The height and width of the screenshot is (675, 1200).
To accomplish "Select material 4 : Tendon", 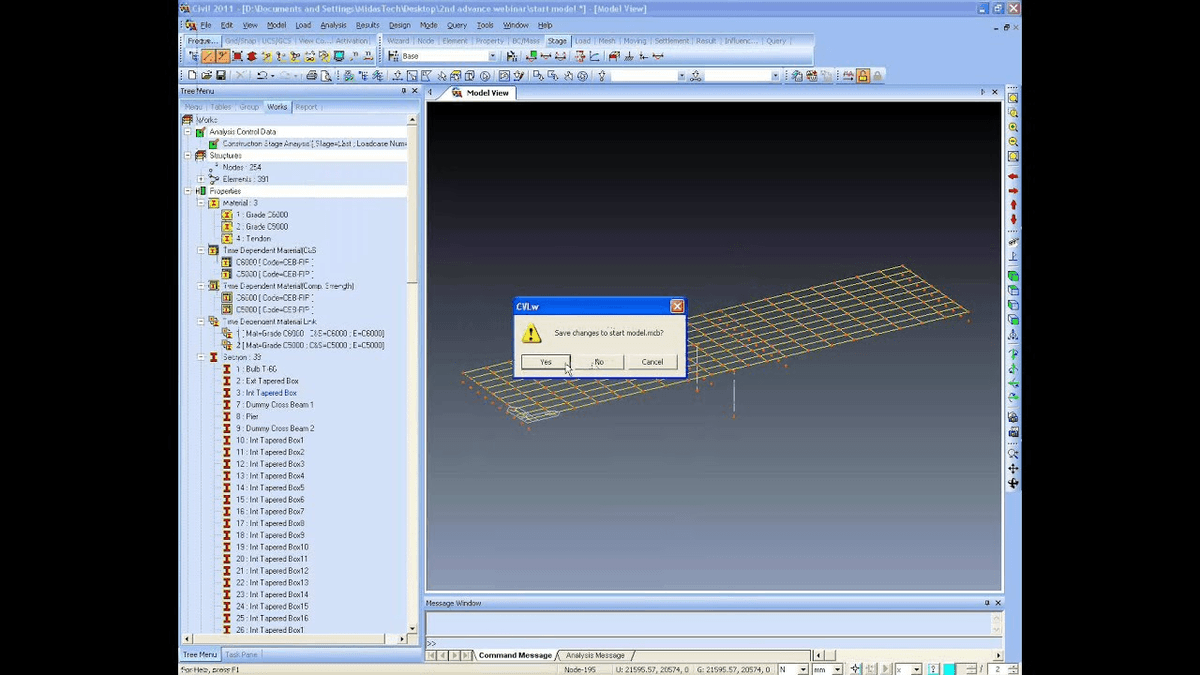I will (x=253, y=238).
